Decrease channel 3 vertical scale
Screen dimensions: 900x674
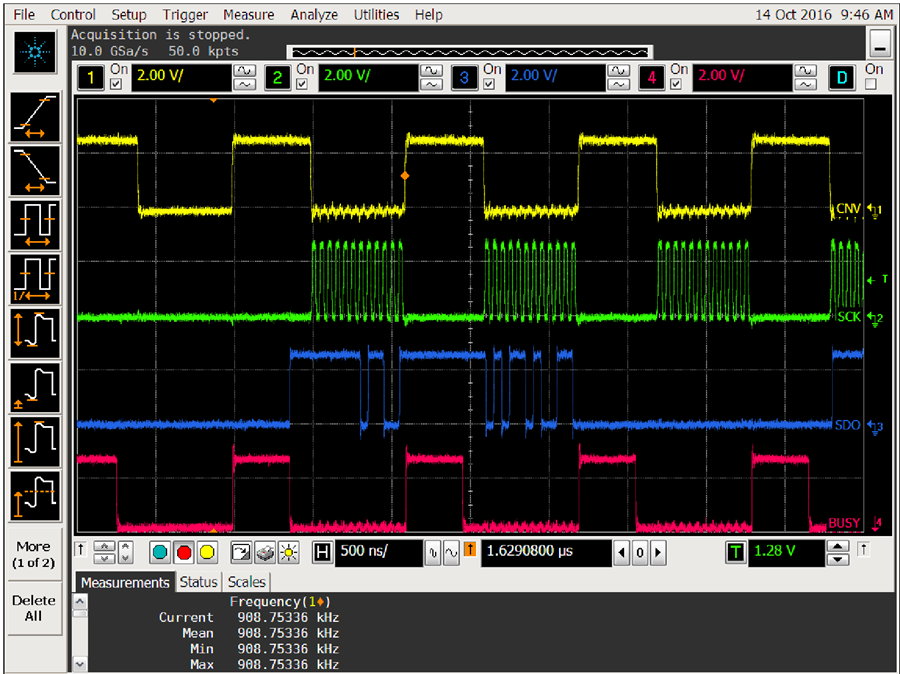pyautogui.click(x=618, y=85)
